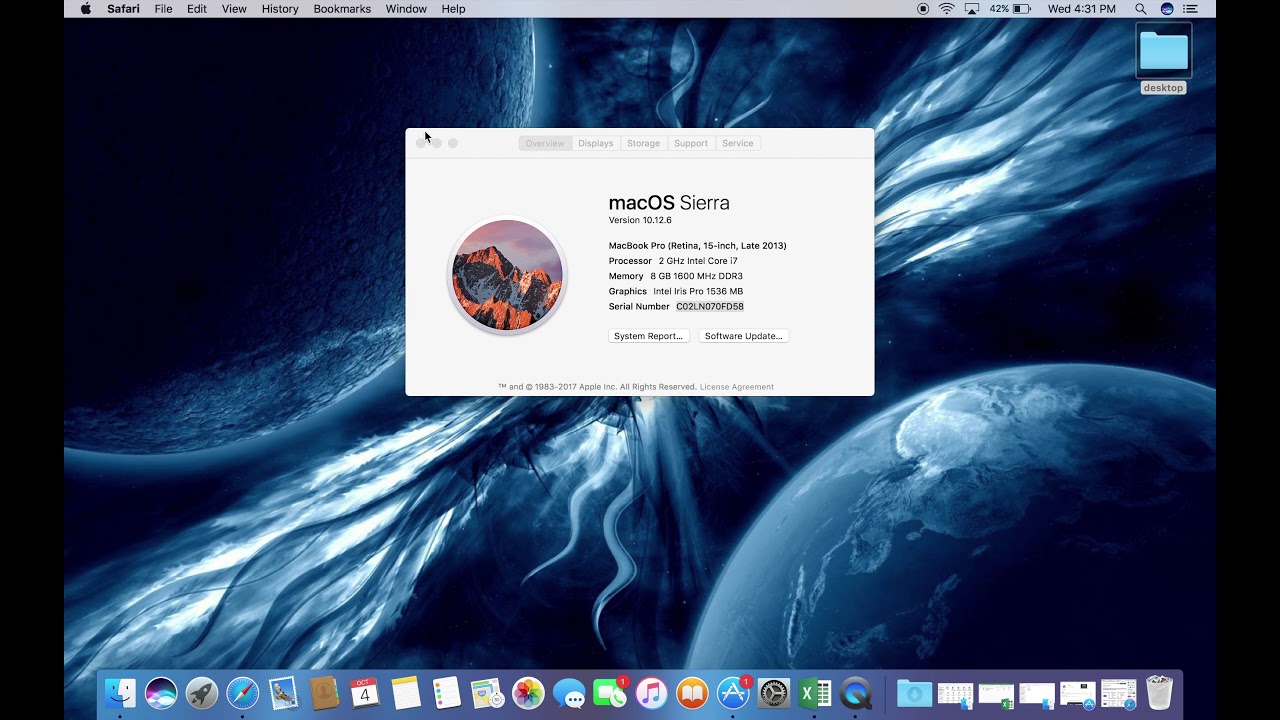Image resolution: width=1280 pixels, height=720 pixels.
Task: Switch to the Storage tab
Action: tap(643, 143)
